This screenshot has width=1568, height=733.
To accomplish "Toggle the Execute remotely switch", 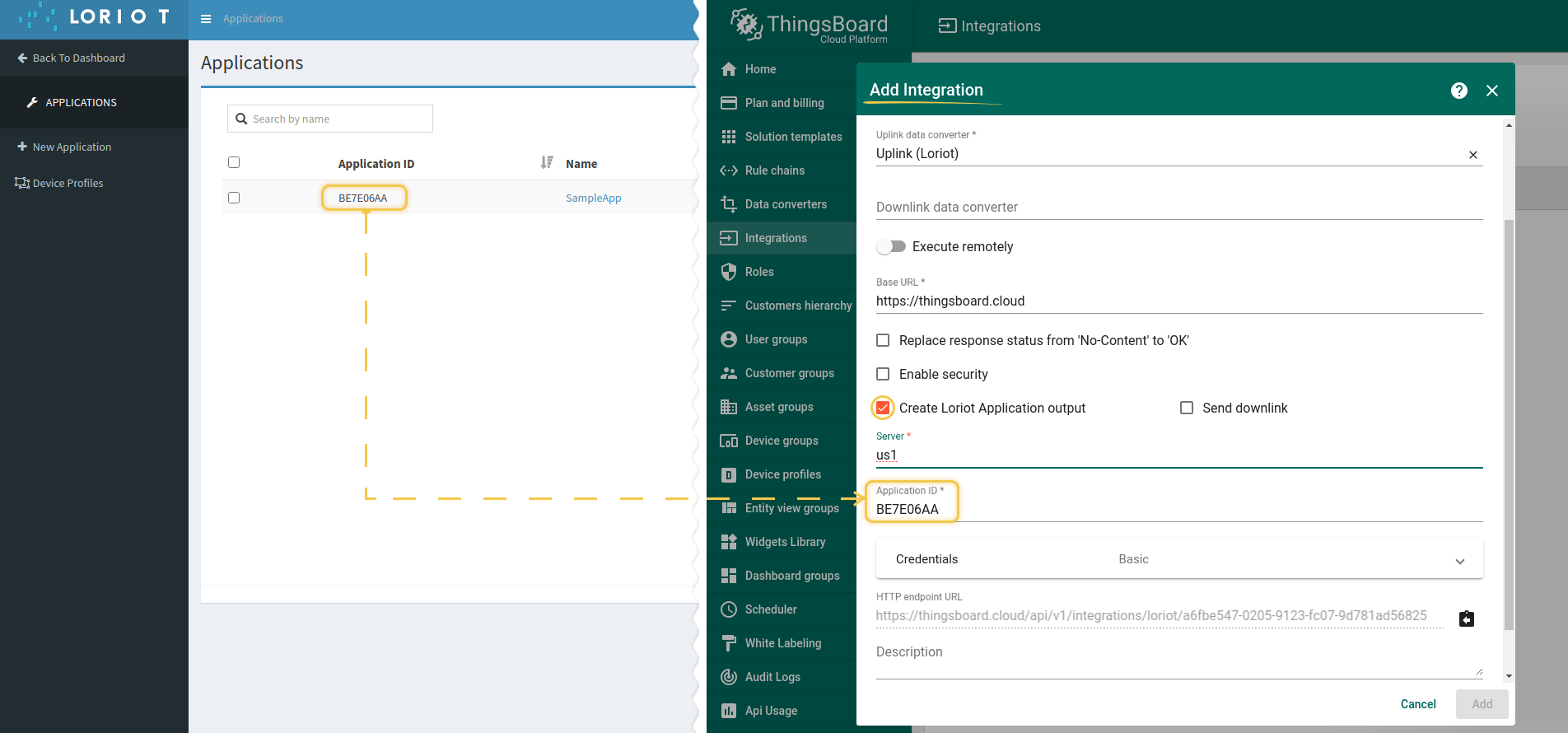I will coord(891,246).
